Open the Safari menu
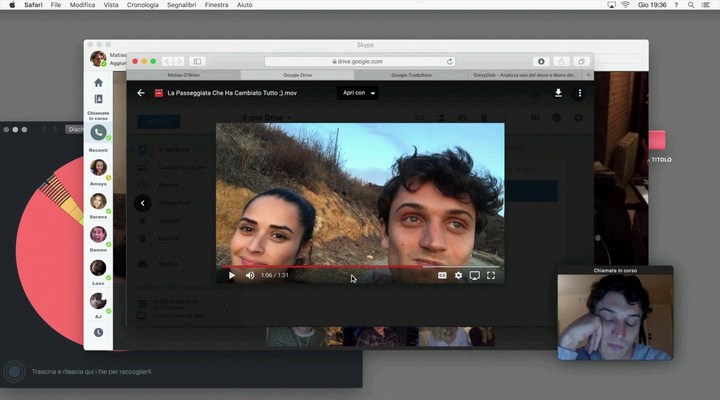Screen dimensions: 720x400 [33, 5]
